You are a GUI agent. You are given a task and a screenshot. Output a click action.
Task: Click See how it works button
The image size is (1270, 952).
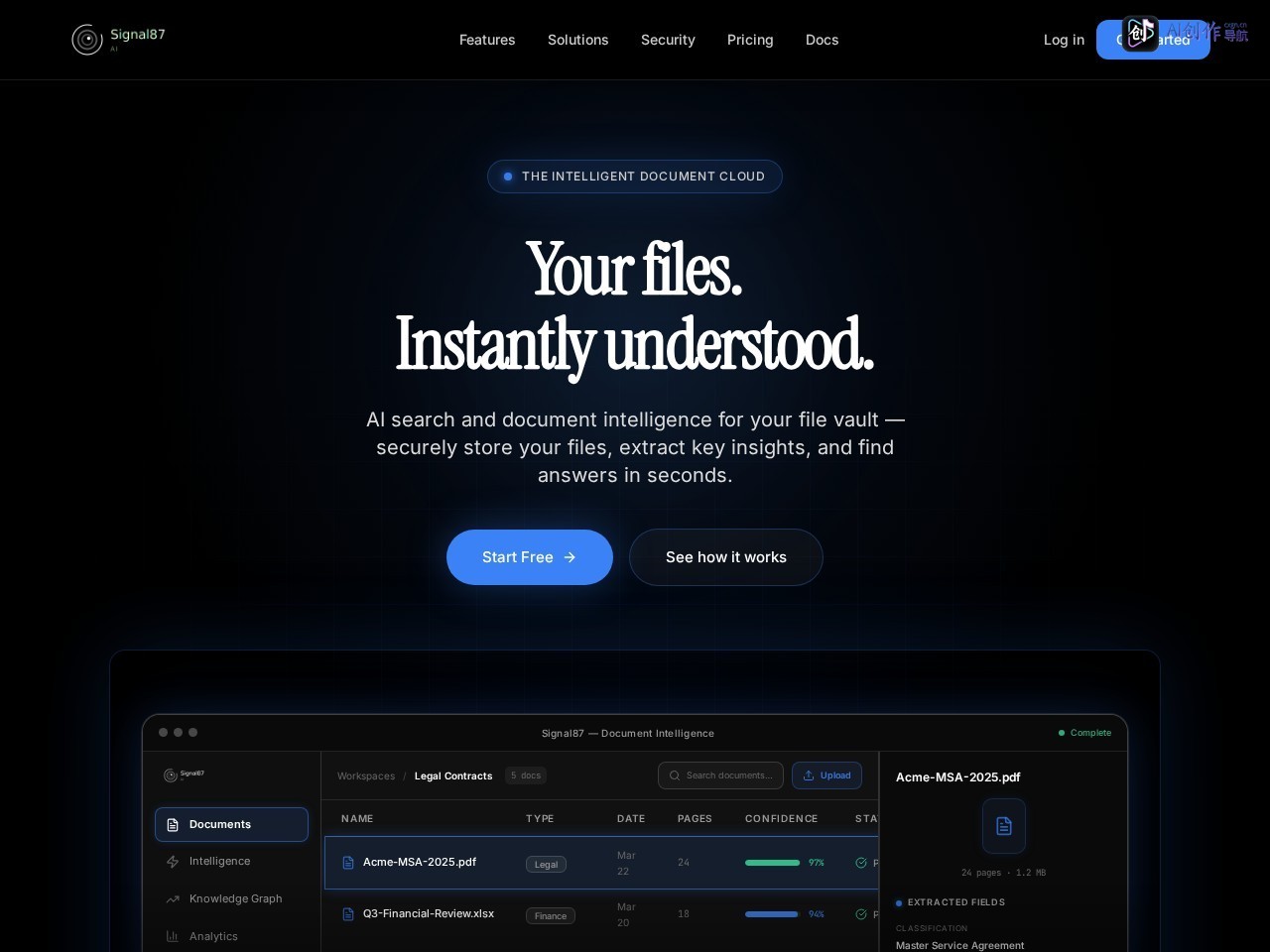tap(726, 557)
